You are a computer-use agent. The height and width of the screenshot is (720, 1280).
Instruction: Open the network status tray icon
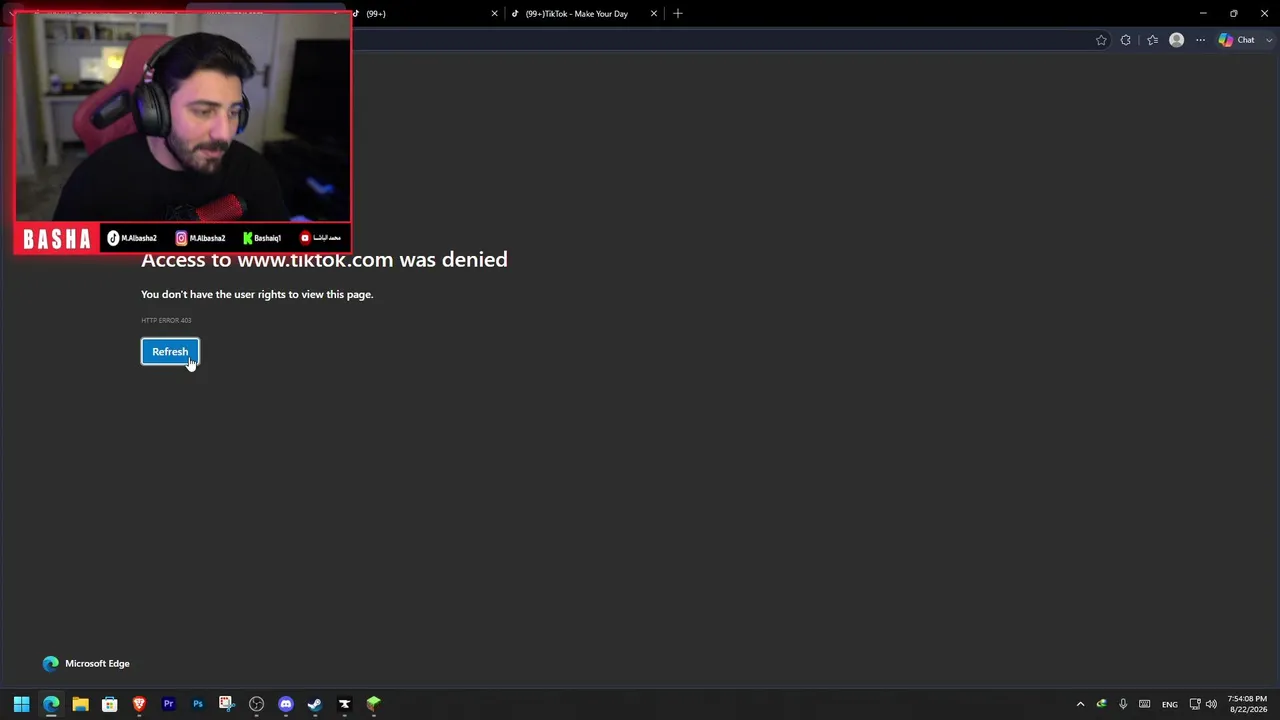point(1194,704)
